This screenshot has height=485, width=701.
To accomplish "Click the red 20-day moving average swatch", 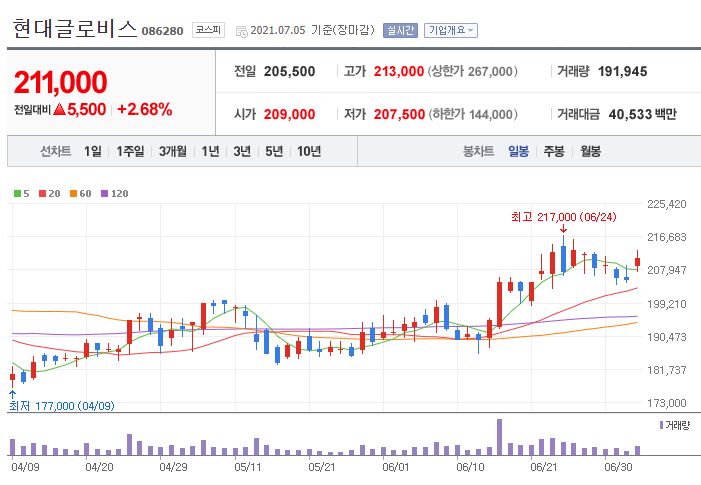I will 42,194.
